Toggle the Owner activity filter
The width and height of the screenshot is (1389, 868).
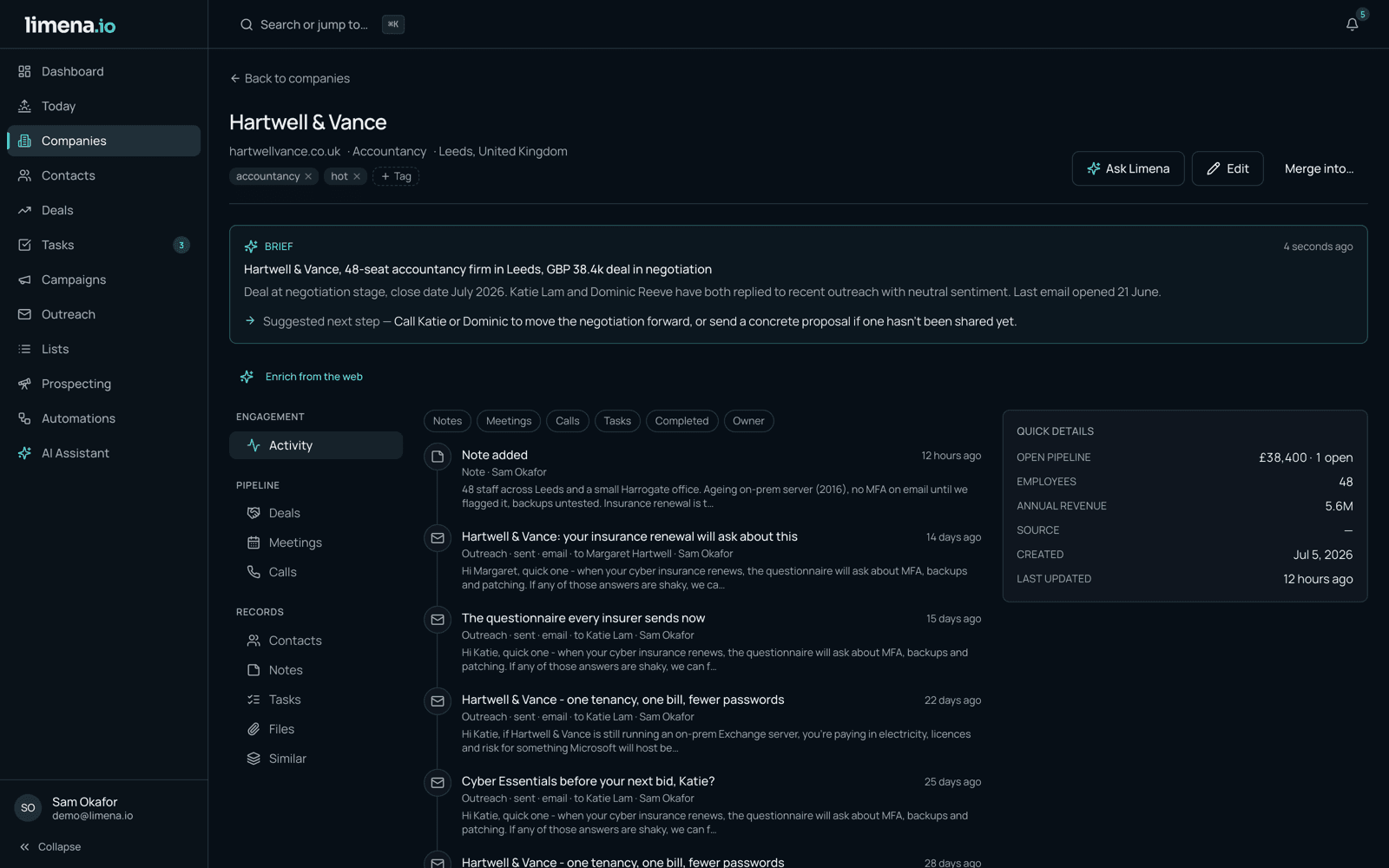pos(748,421)
